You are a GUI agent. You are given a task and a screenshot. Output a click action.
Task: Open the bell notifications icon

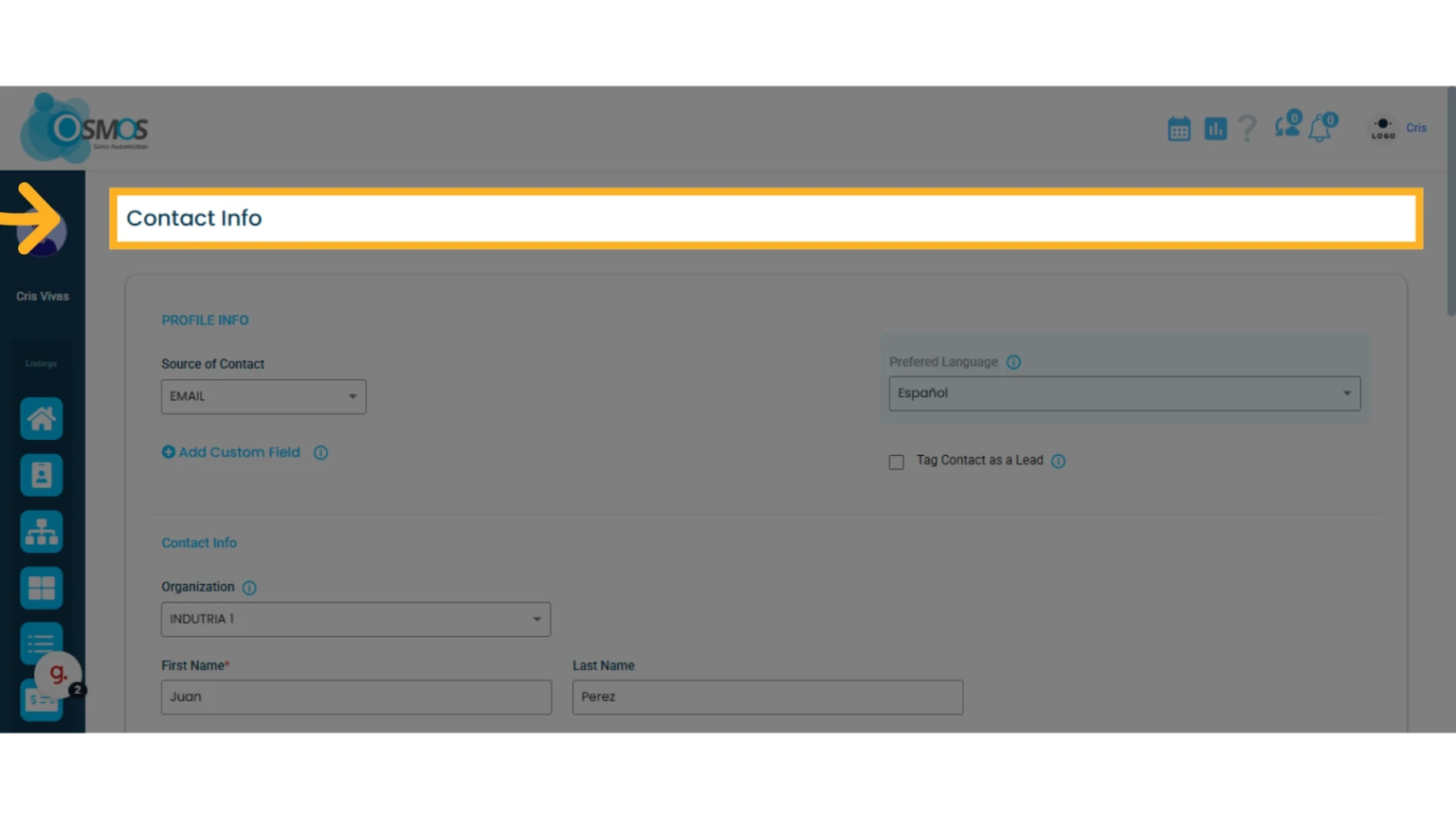[x=1322, y=126]
